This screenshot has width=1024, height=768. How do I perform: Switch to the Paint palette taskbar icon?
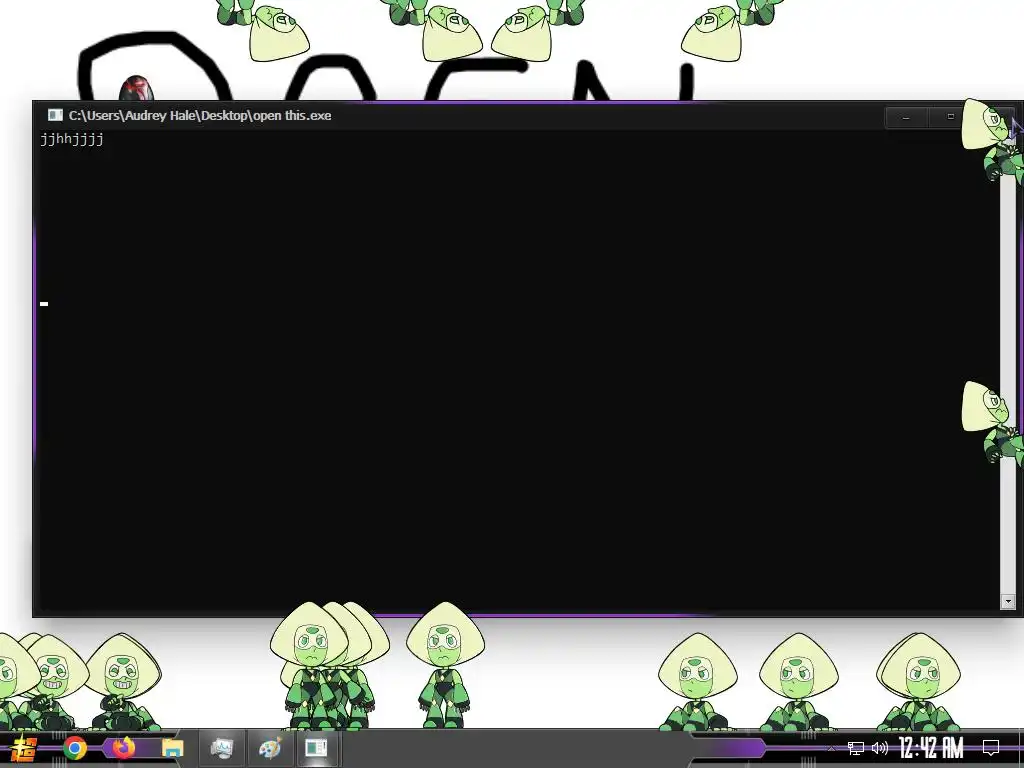coord(270,748)
